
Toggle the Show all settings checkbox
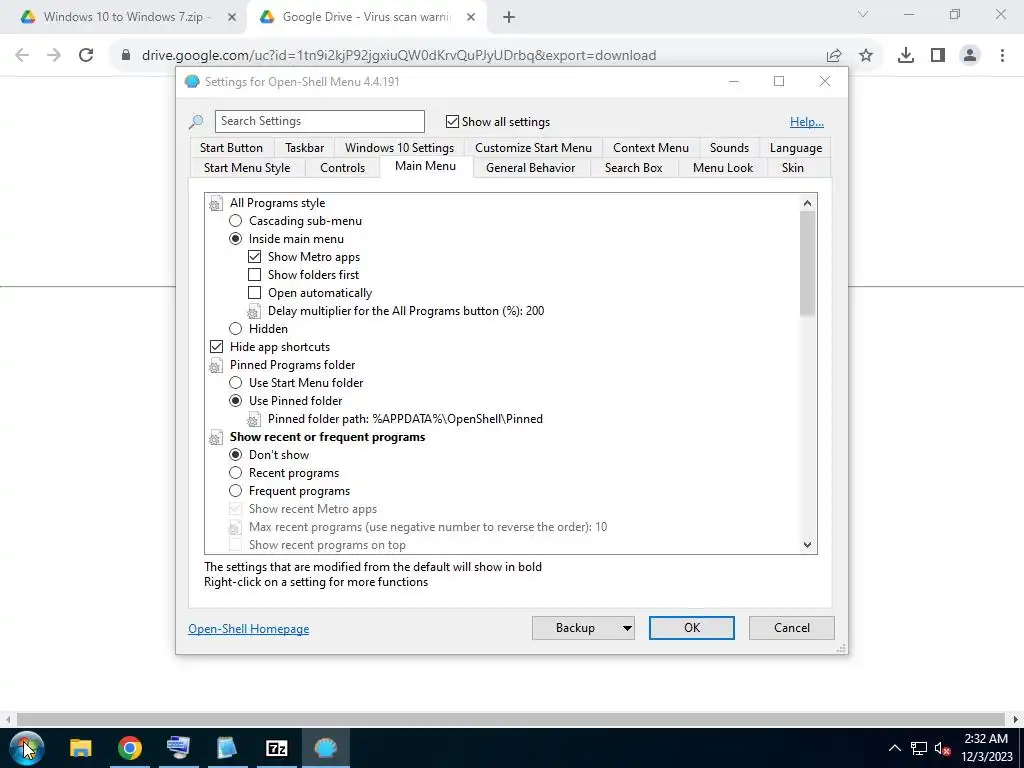pos(452,121)
